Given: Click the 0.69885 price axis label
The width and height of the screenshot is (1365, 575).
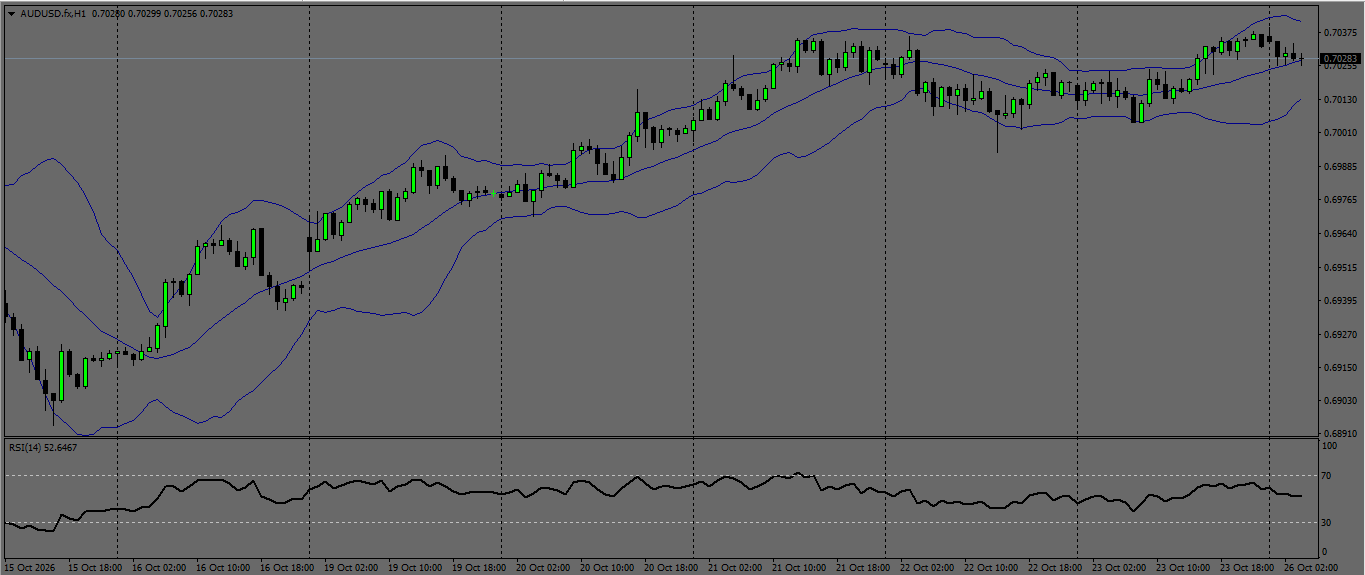Looking at the screenshot, I should click(x=1339, y=167).
